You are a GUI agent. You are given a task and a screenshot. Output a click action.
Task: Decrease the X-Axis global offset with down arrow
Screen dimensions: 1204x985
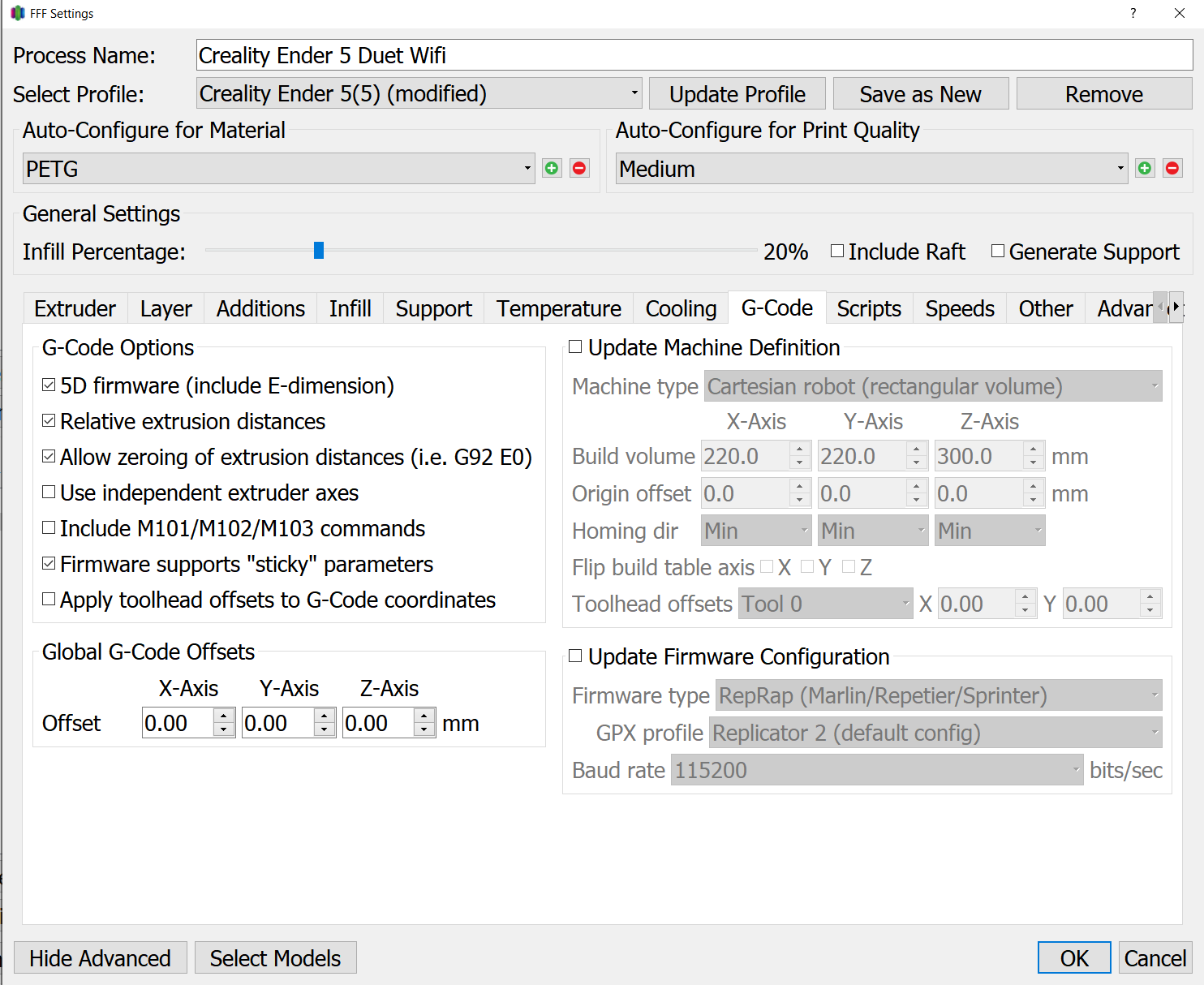click(224, 730)
